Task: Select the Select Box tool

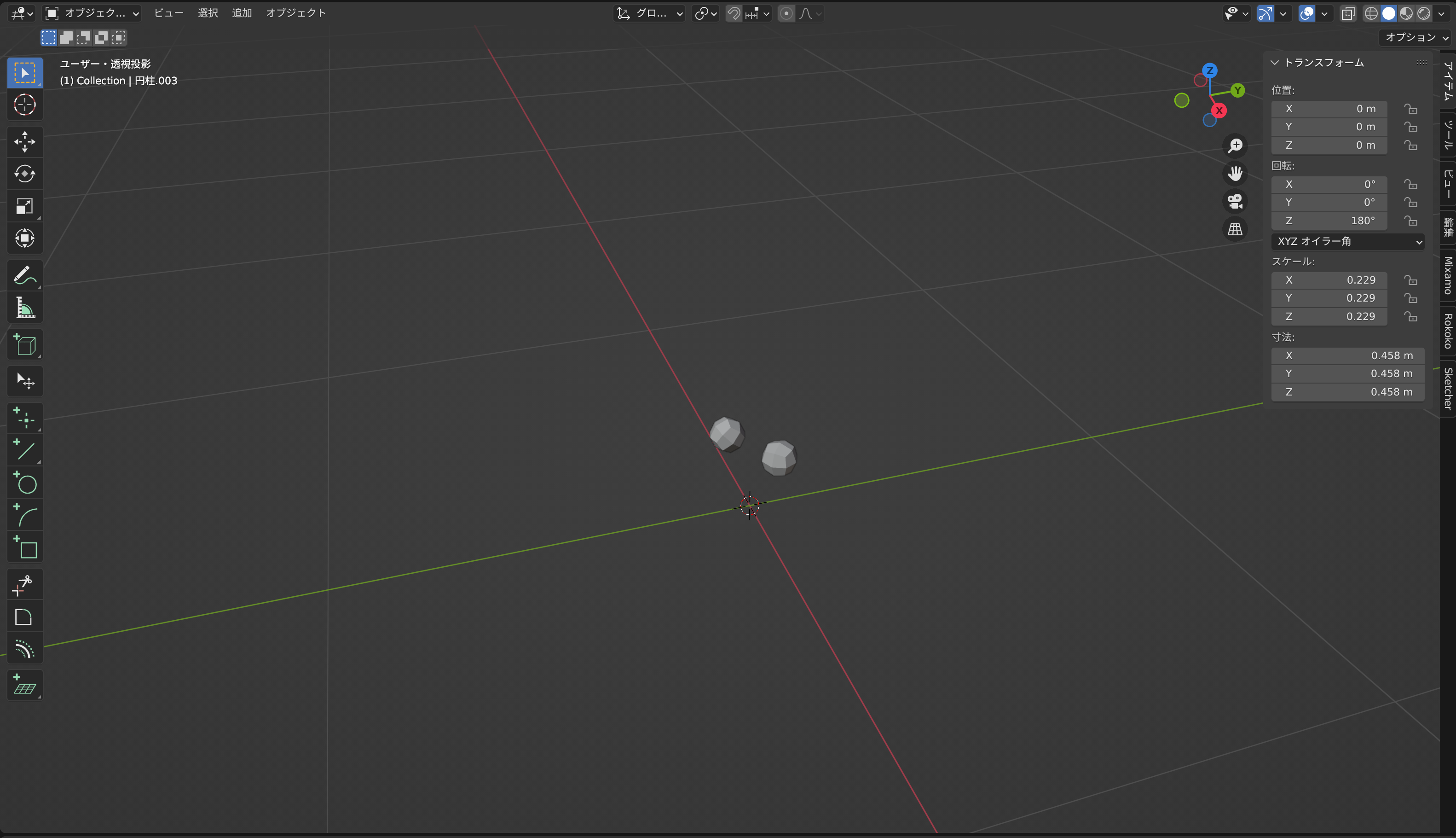Action: [25, 73]
